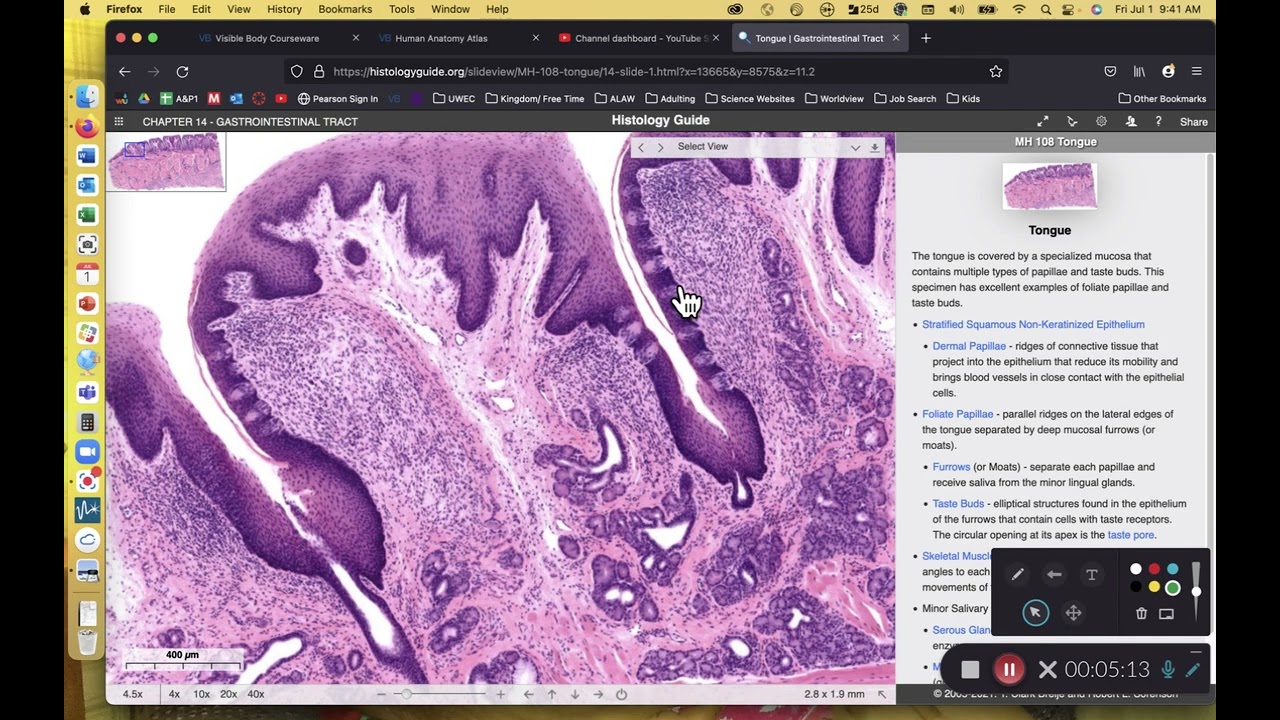The height and width of the screenshot is (720, 1280).
Task: Switch to Channel dashboard YouTube tab
Action: 637,38
